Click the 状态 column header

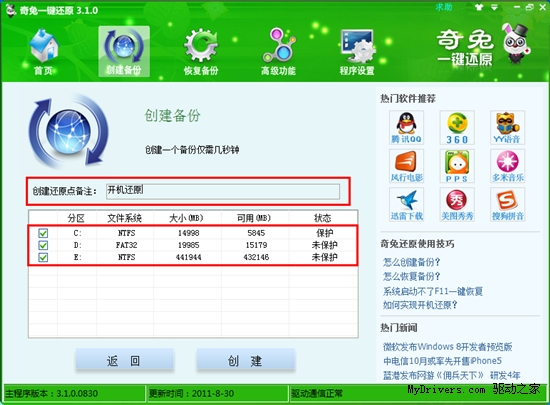coord(323,218)
